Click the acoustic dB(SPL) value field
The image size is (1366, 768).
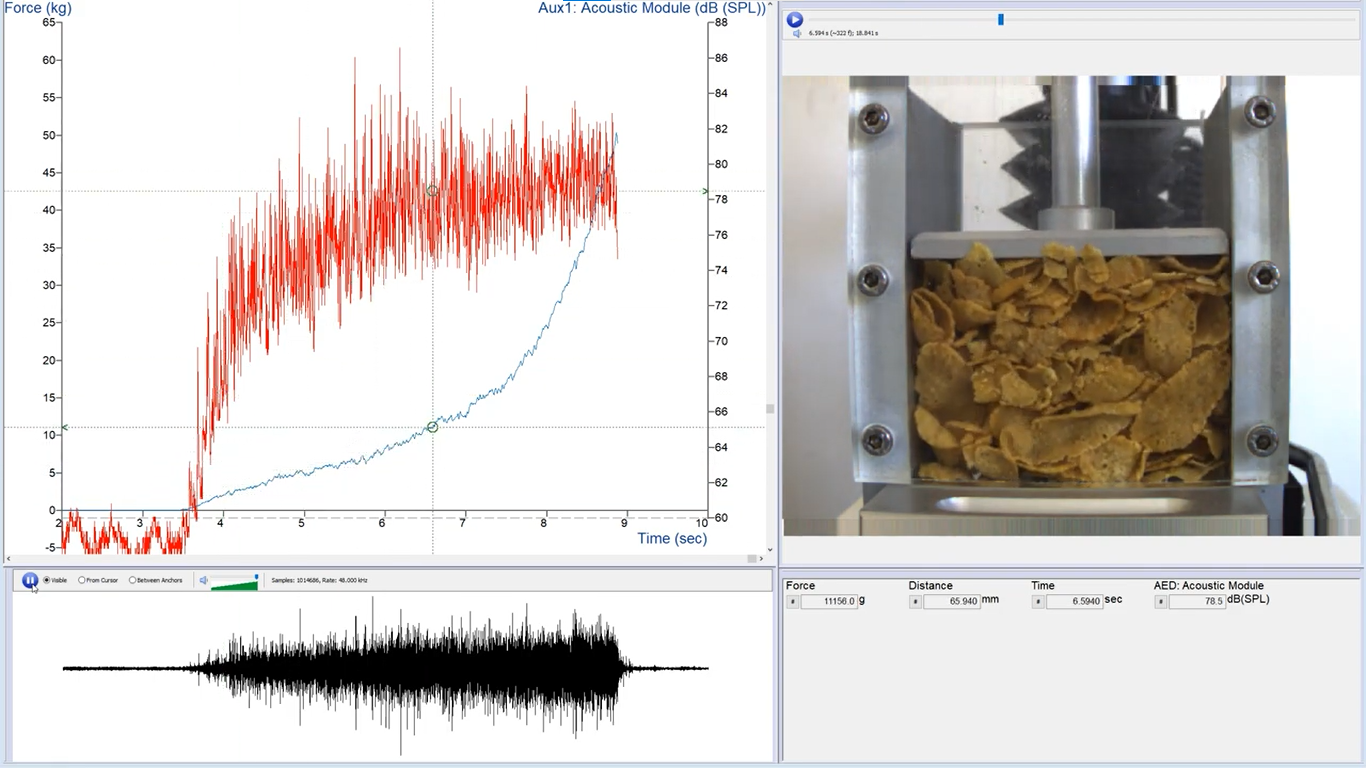tap(1196, 602)
